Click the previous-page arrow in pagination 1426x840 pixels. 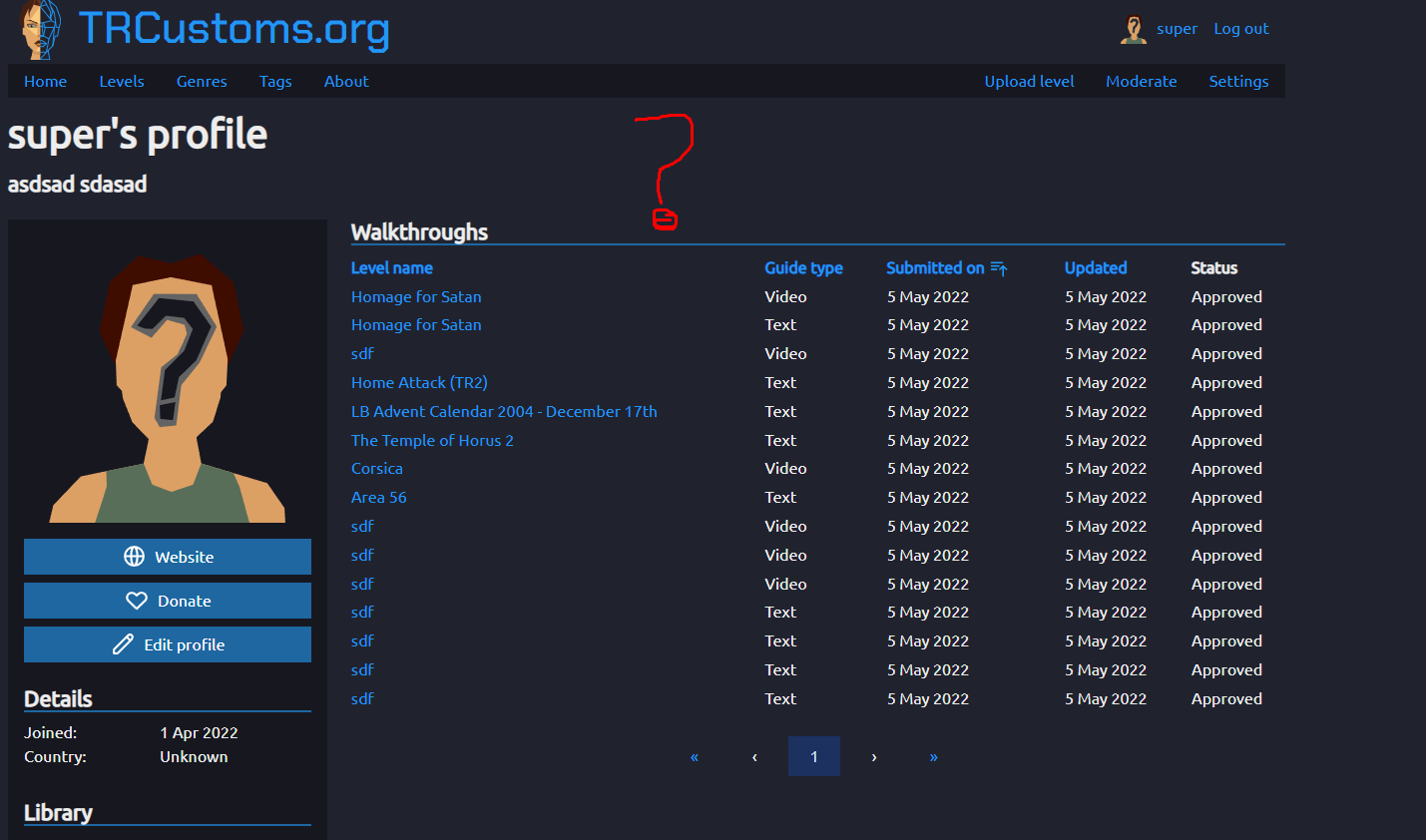click(754, 756)
